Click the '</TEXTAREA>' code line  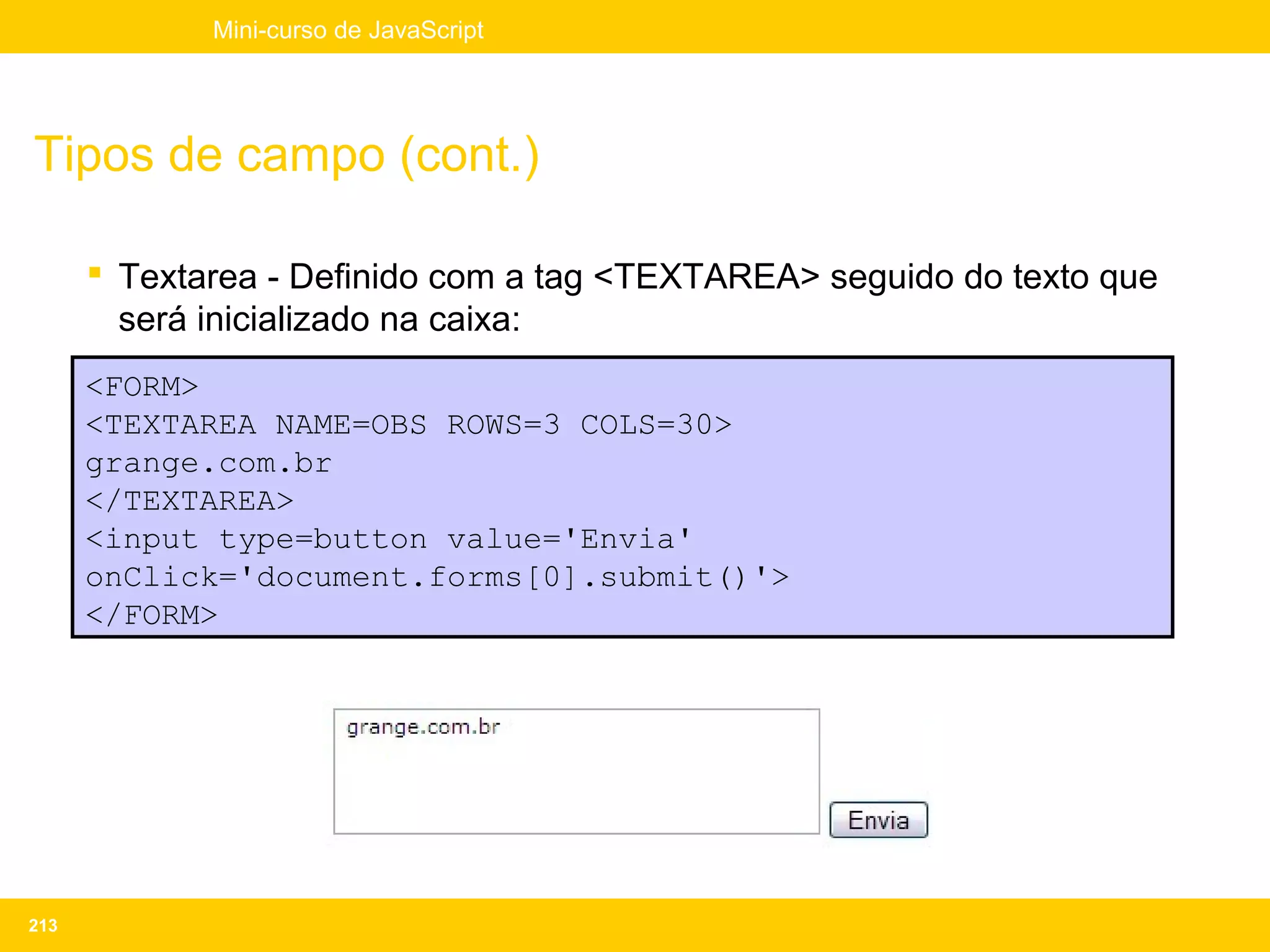(190, 501)
